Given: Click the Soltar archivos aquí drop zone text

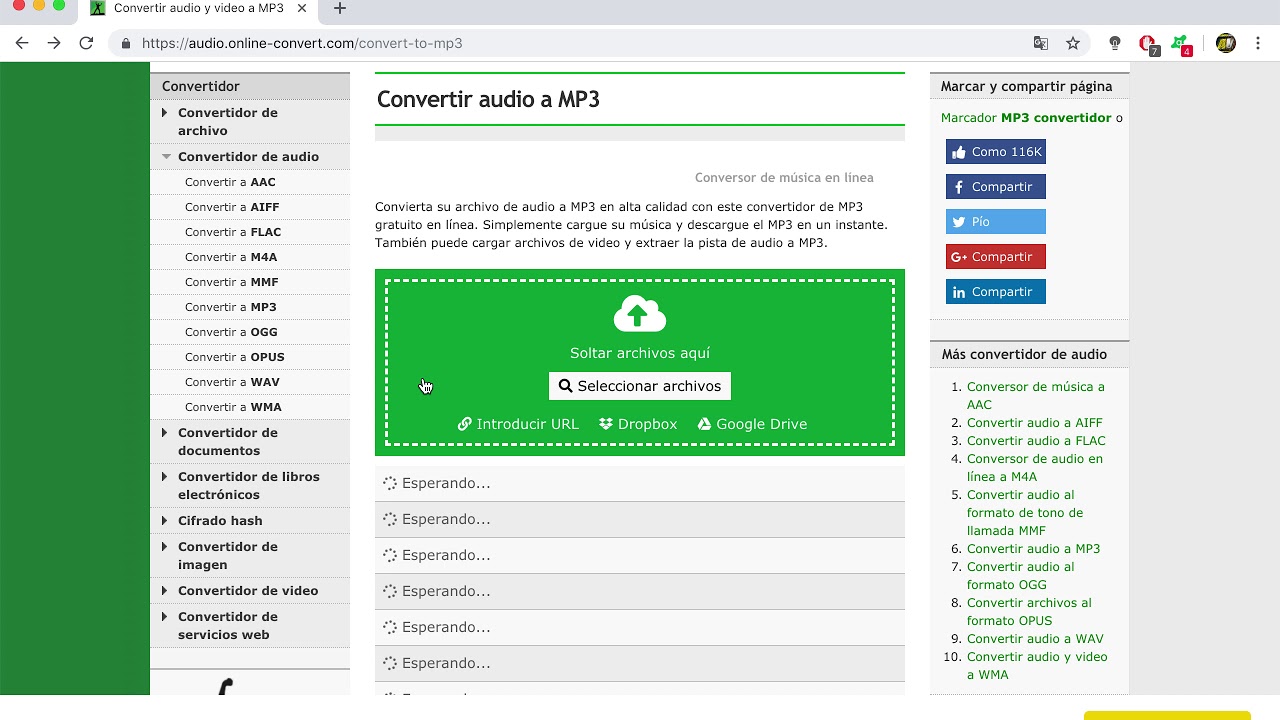Looking at the screenshot, I should click(640, 353).
